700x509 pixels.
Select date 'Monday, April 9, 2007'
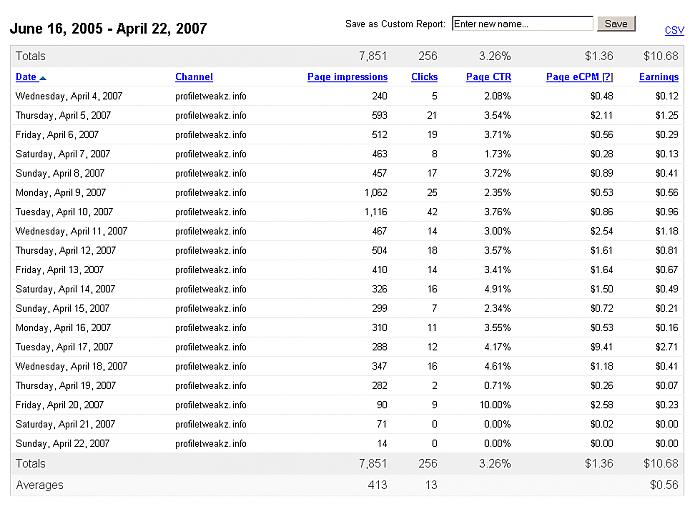(61, 192)
